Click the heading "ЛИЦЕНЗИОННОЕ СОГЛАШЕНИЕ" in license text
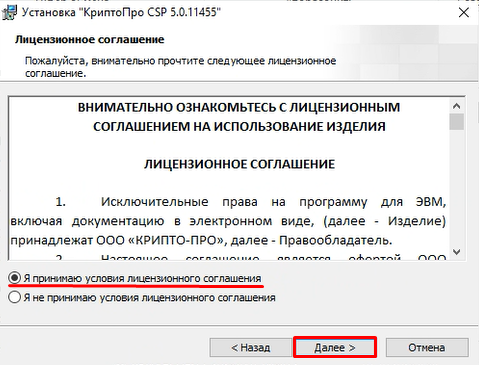Viewport: 479px width, 365px height. (239, 164)
